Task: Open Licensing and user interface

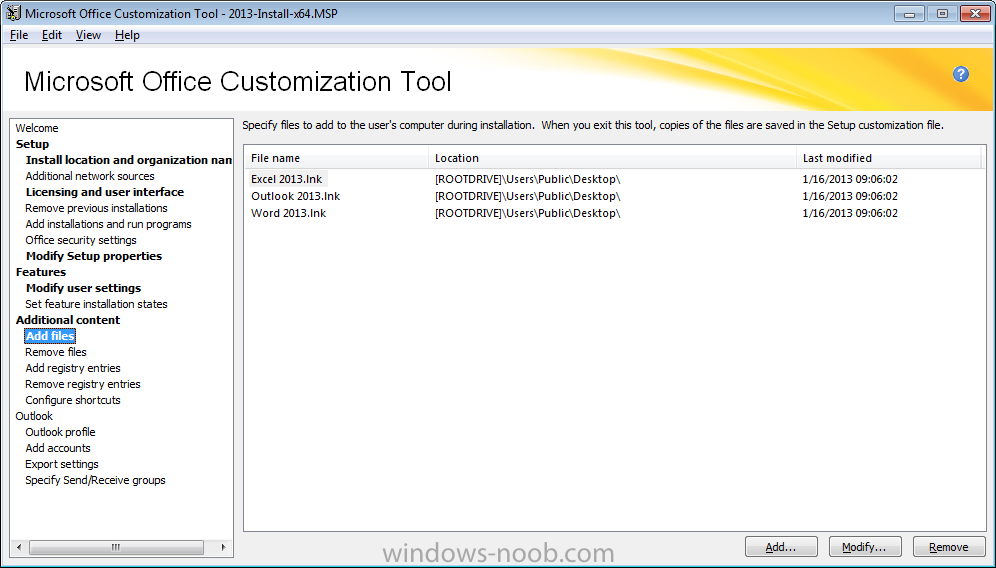Action: coord(105,192)
